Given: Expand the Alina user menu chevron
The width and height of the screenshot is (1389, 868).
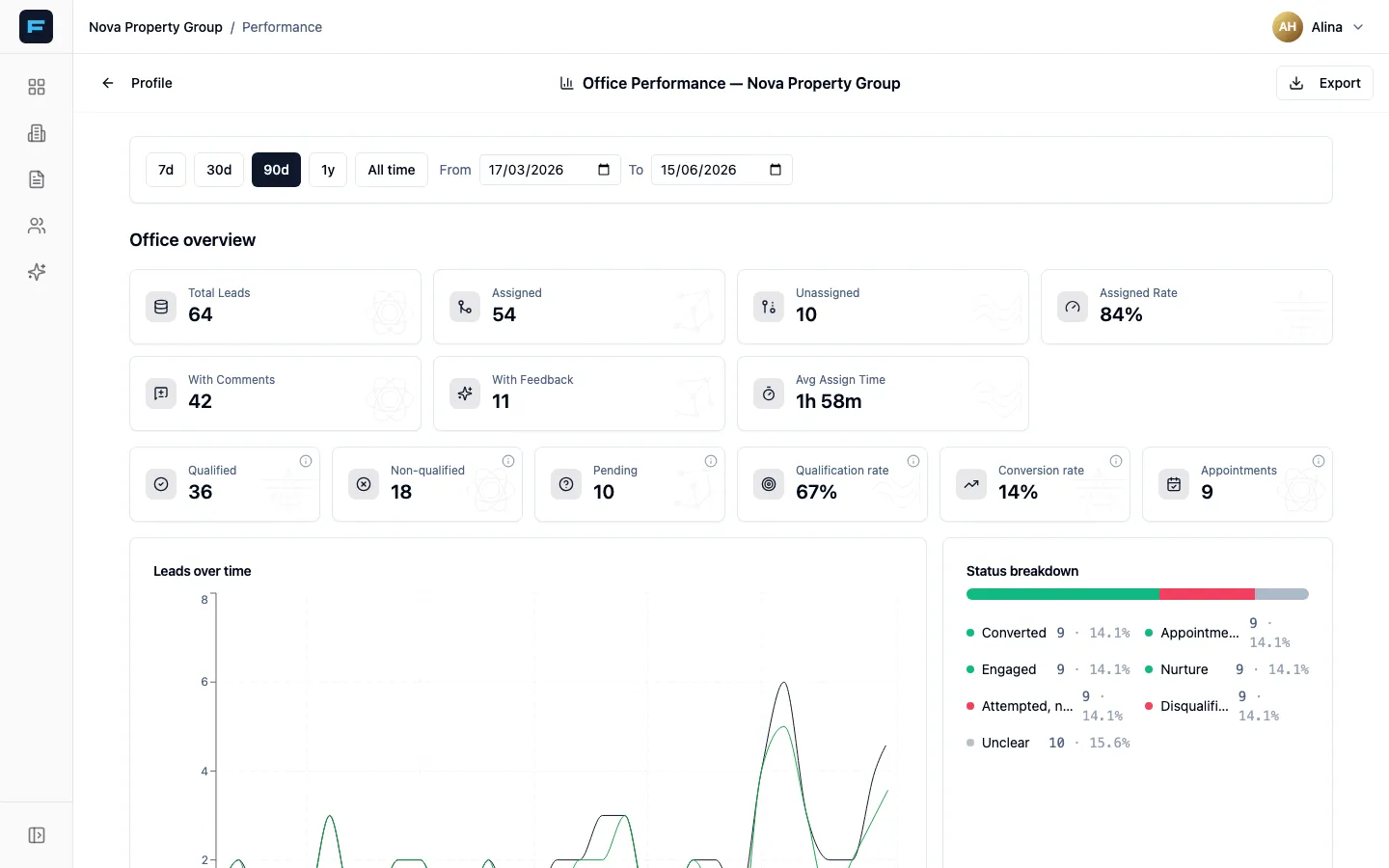Looking at the screenshot, I should point(1358,27).
